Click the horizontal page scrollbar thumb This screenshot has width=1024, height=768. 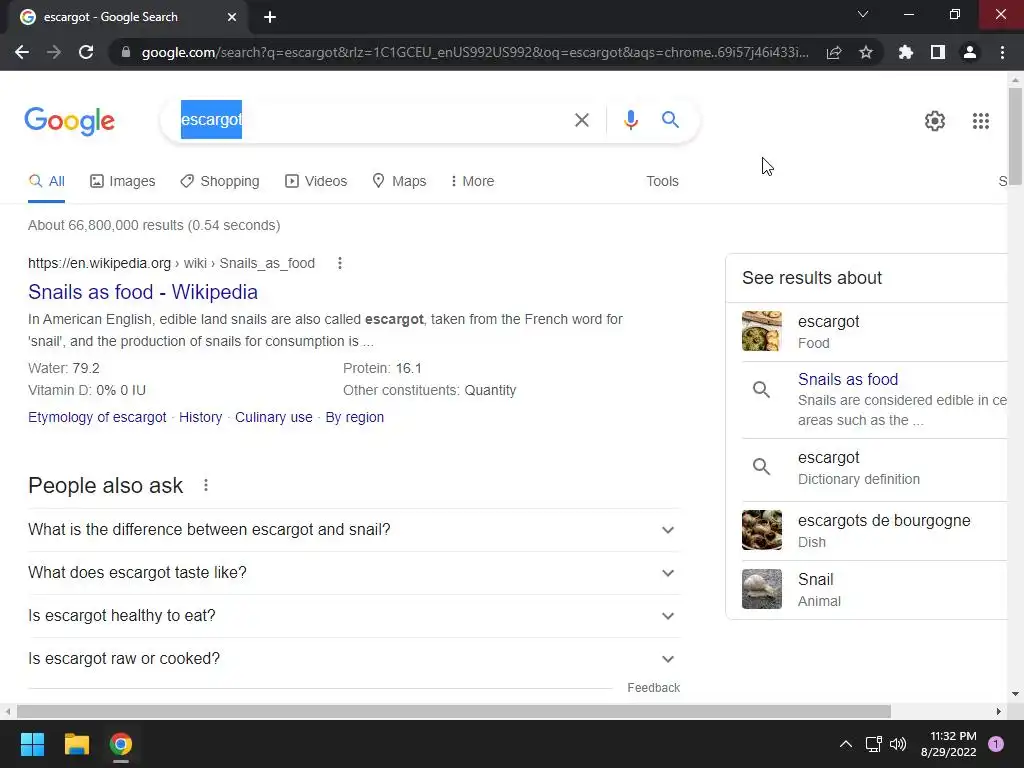[454, 711]
